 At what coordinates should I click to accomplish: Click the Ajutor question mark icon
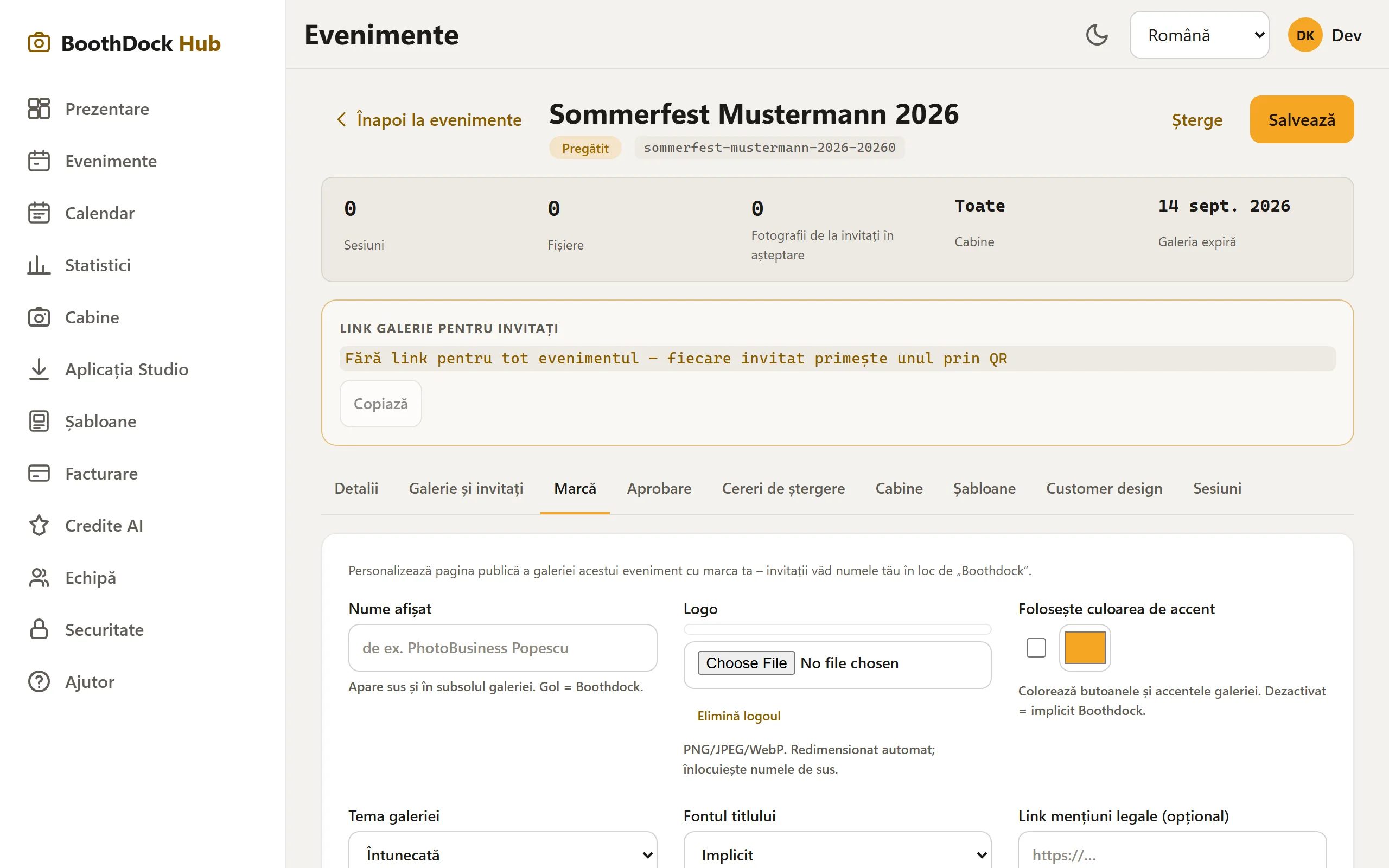39,681
